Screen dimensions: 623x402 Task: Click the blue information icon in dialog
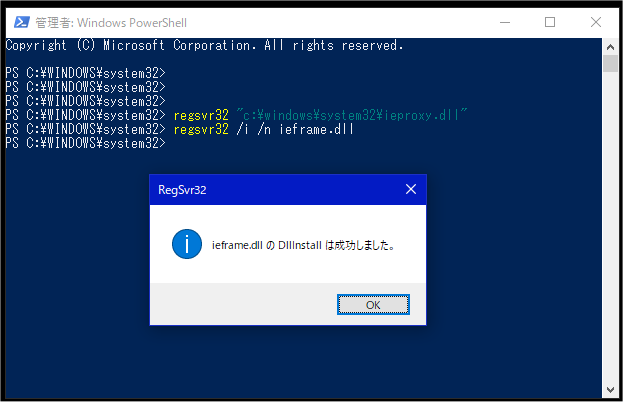pos(187,244)
